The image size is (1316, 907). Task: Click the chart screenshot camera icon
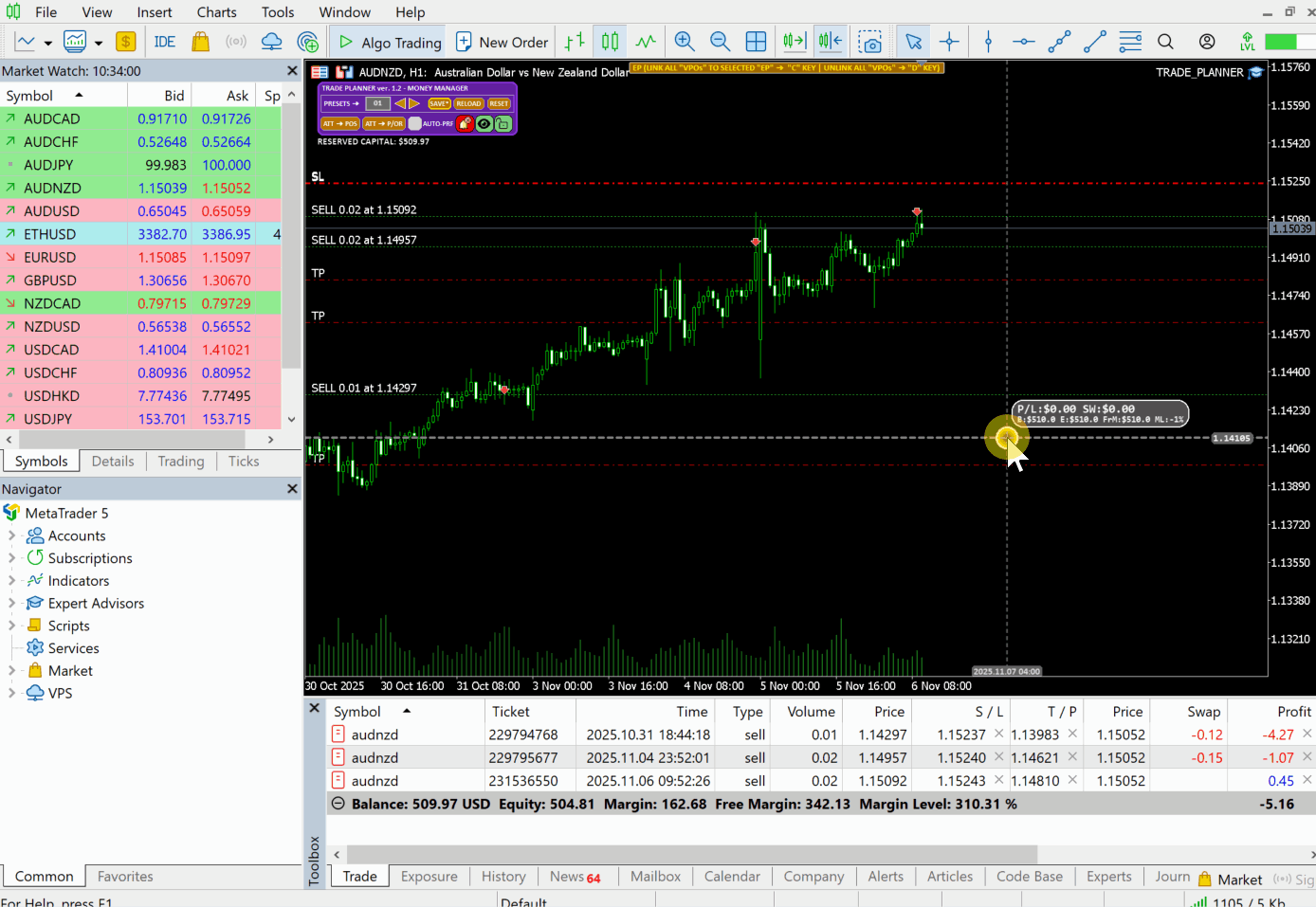[869, 42]
